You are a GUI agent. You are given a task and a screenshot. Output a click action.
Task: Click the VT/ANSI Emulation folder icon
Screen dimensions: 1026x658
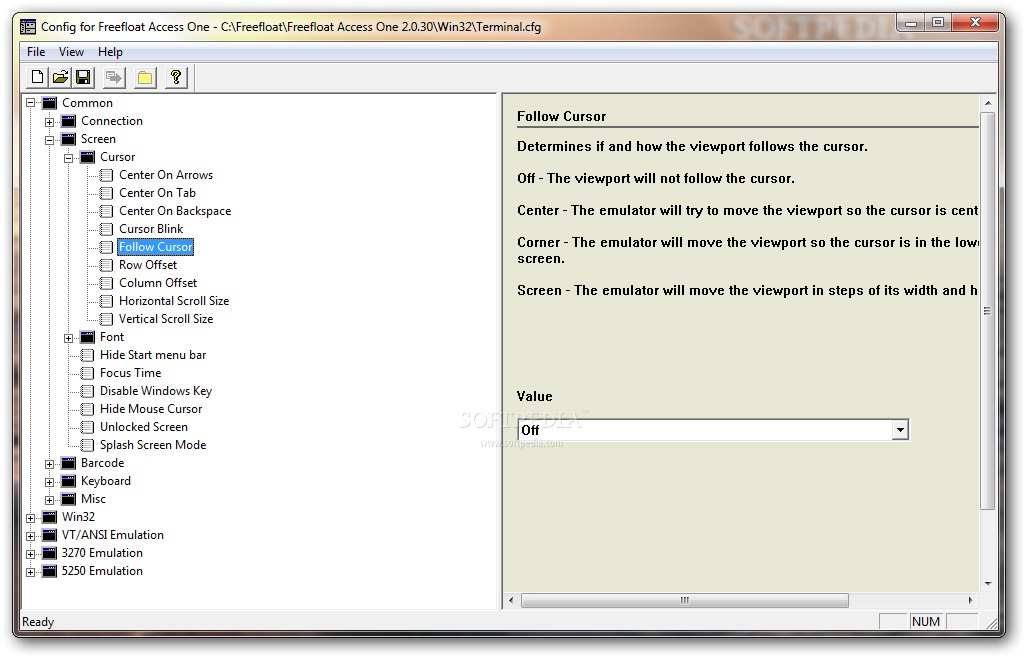50,535
